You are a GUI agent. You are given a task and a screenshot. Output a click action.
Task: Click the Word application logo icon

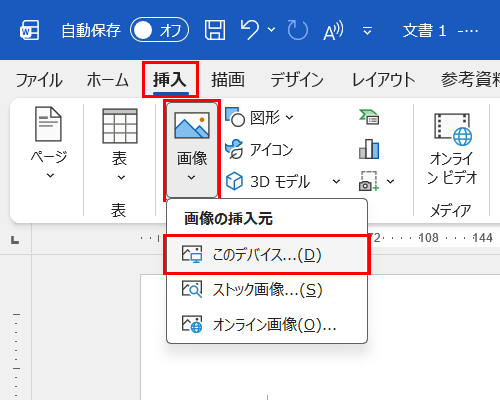[29, 30]
